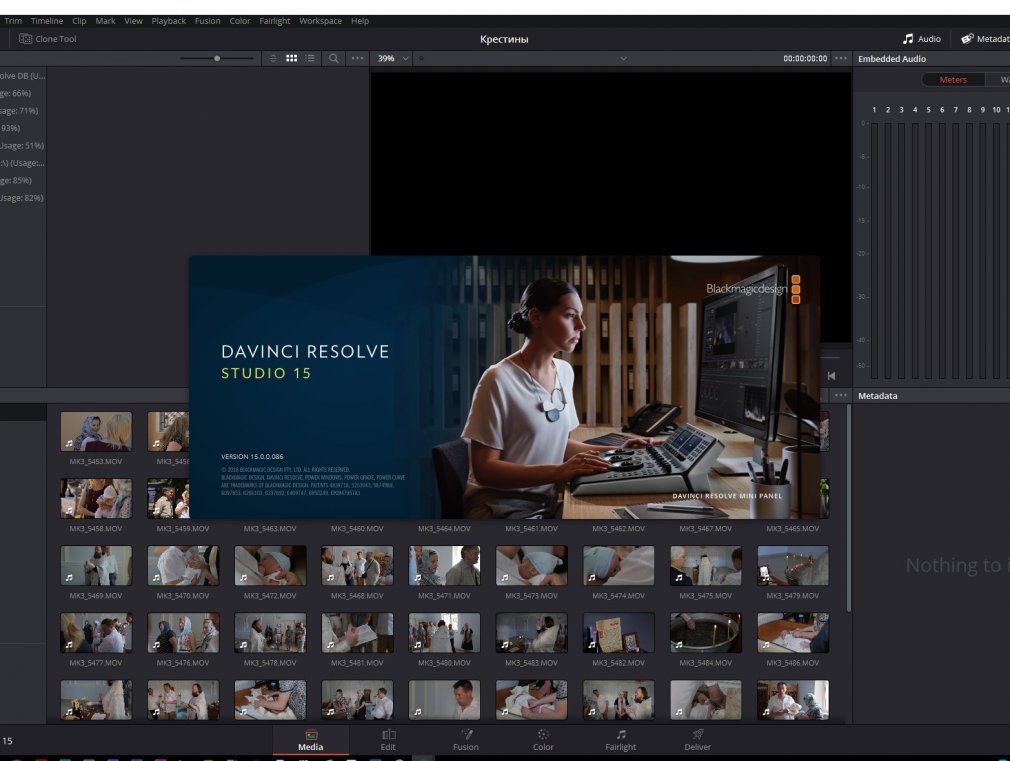Open the View menu
Viewport: 1010px width, 761px height.
133,21
